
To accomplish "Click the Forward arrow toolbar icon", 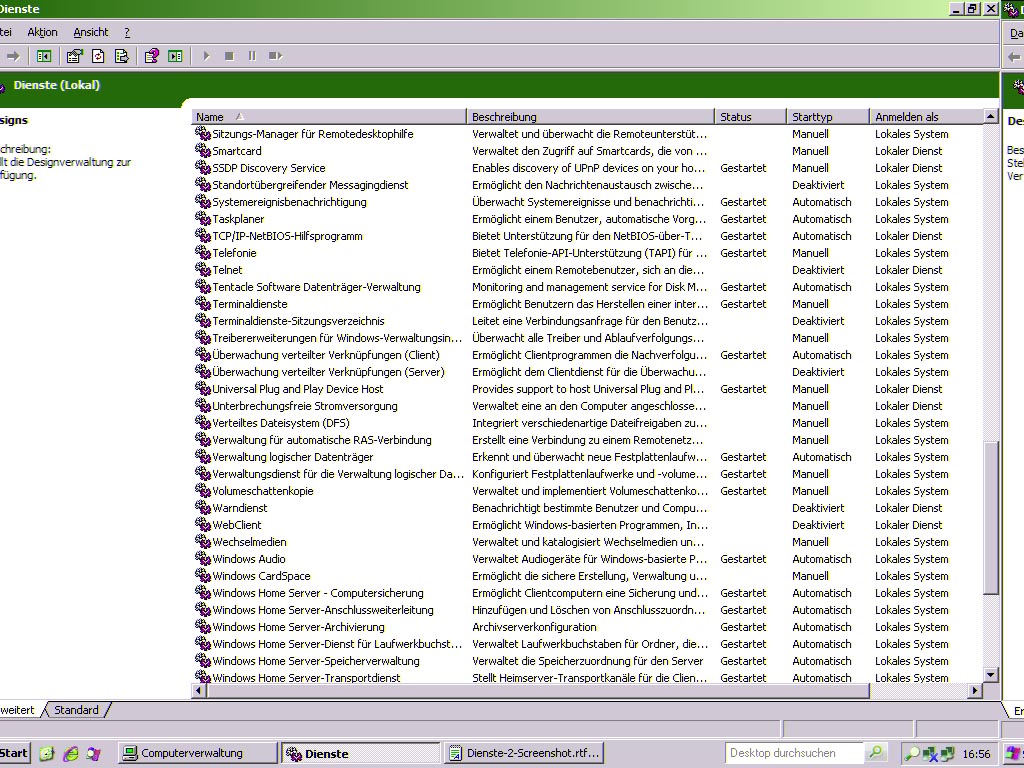I will [x=13, y=56].
